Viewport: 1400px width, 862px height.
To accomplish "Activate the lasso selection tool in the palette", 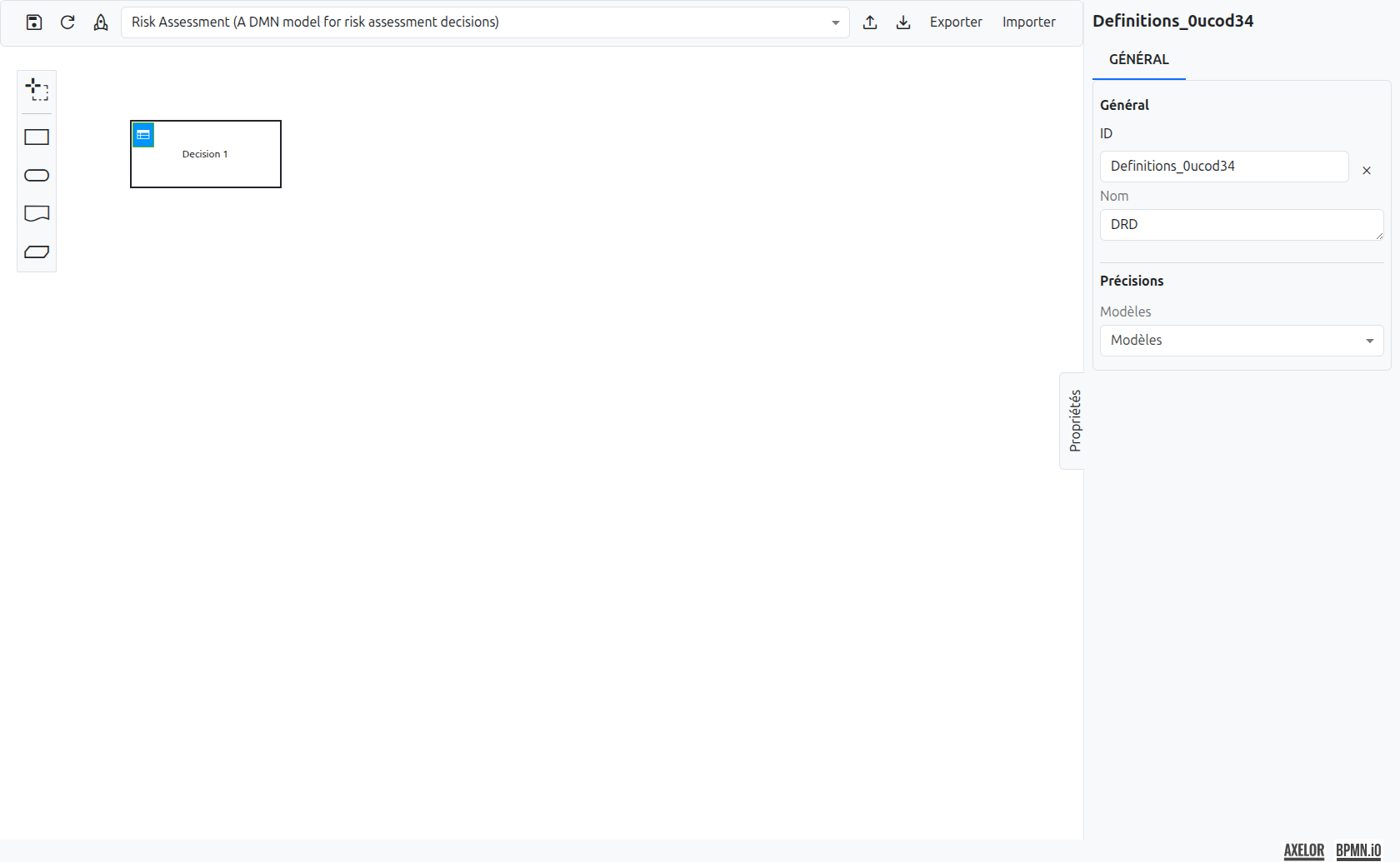I will click(x=37, y=90).
